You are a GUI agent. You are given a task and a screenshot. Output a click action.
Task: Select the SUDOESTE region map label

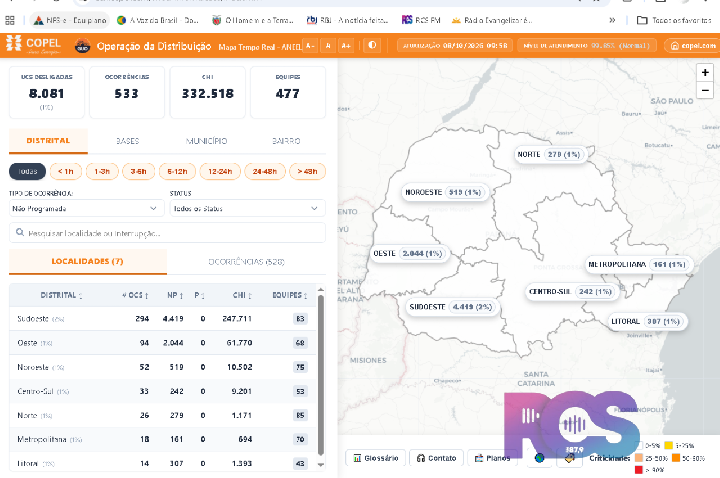click(452, 307)
